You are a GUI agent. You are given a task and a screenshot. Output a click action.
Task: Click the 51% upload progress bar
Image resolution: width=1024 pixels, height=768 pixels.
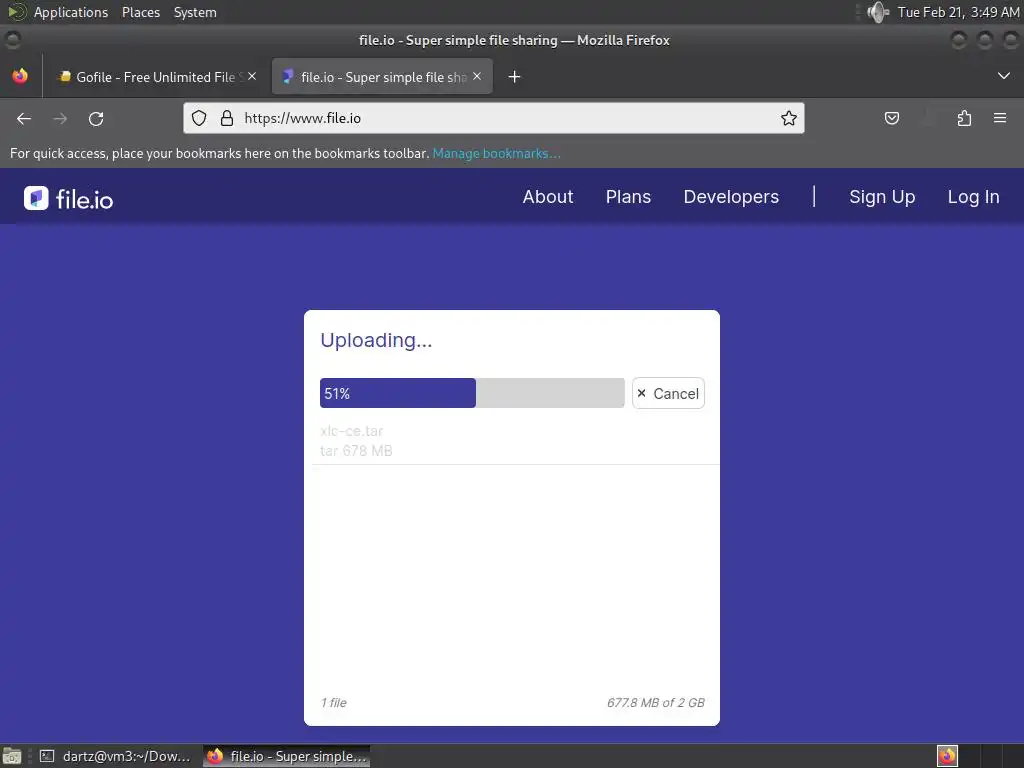472,393
